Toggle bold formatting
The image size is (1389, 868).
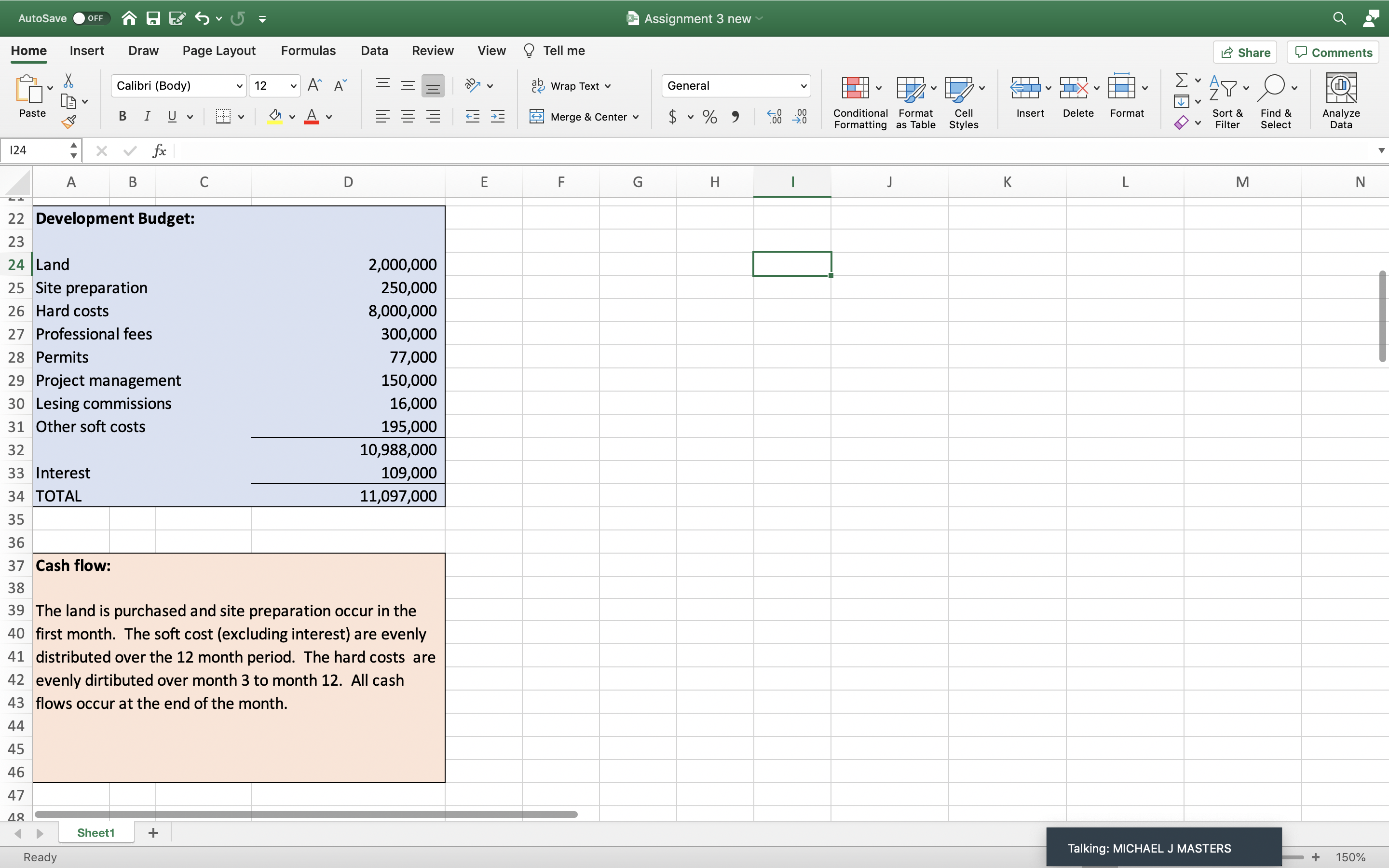122,117
